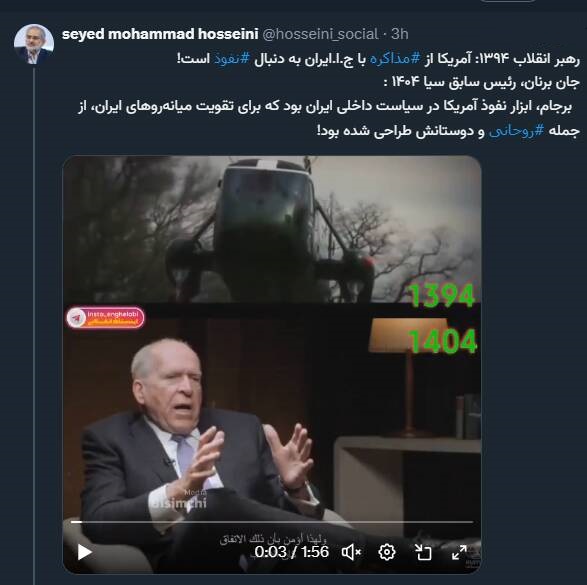Click the green 1404 year label

(443, 341)
